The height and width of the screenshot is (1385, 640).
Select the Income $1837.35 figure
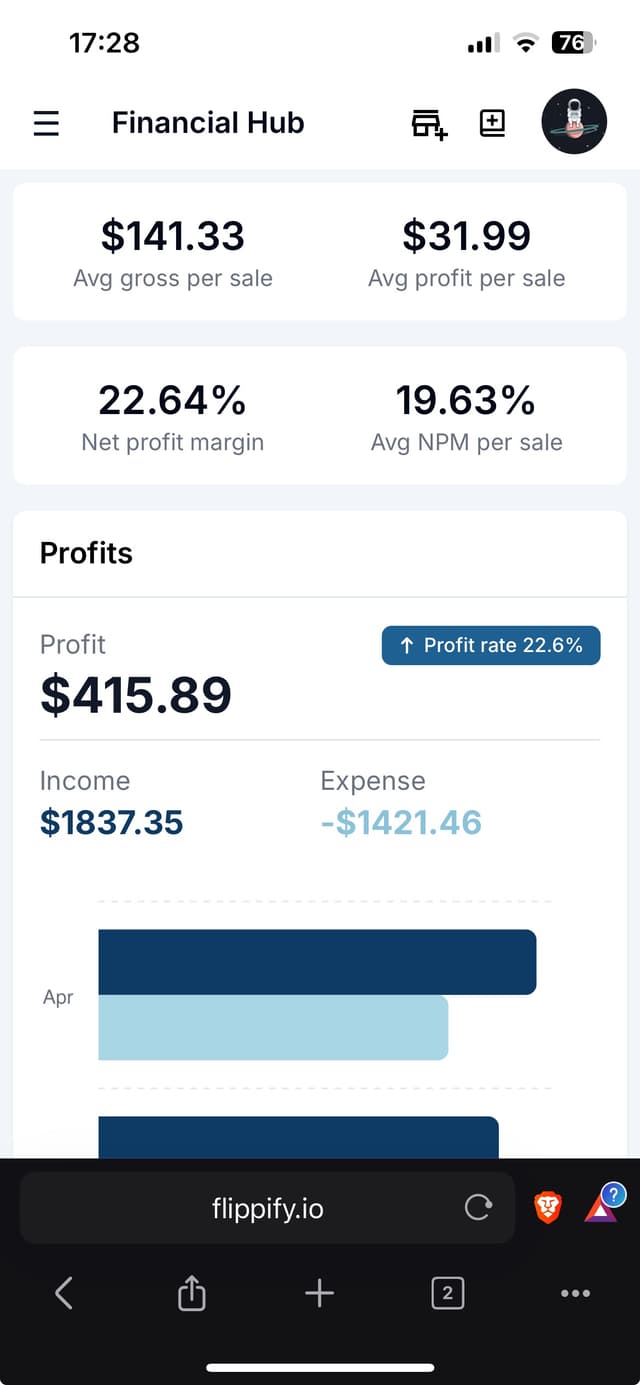110,821
